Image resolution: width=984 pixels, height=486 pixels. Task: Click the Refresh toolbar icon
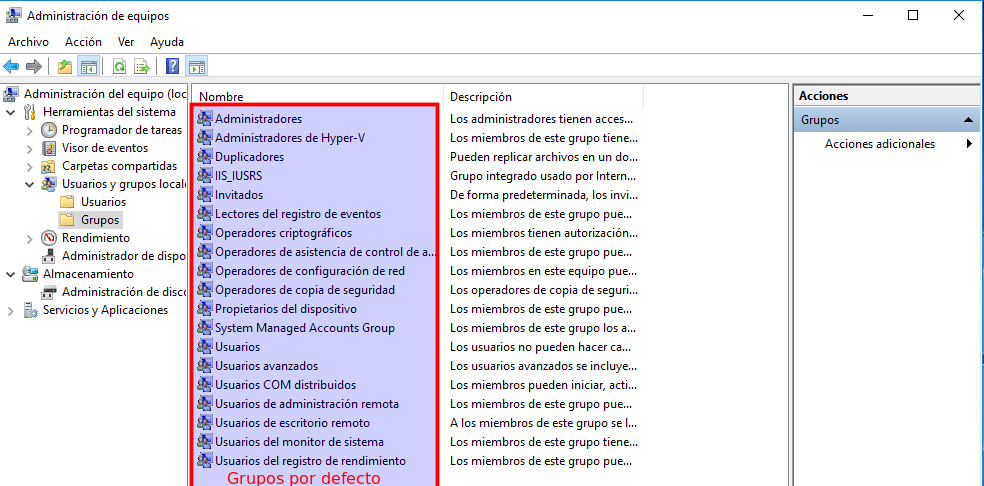[119, 66]
